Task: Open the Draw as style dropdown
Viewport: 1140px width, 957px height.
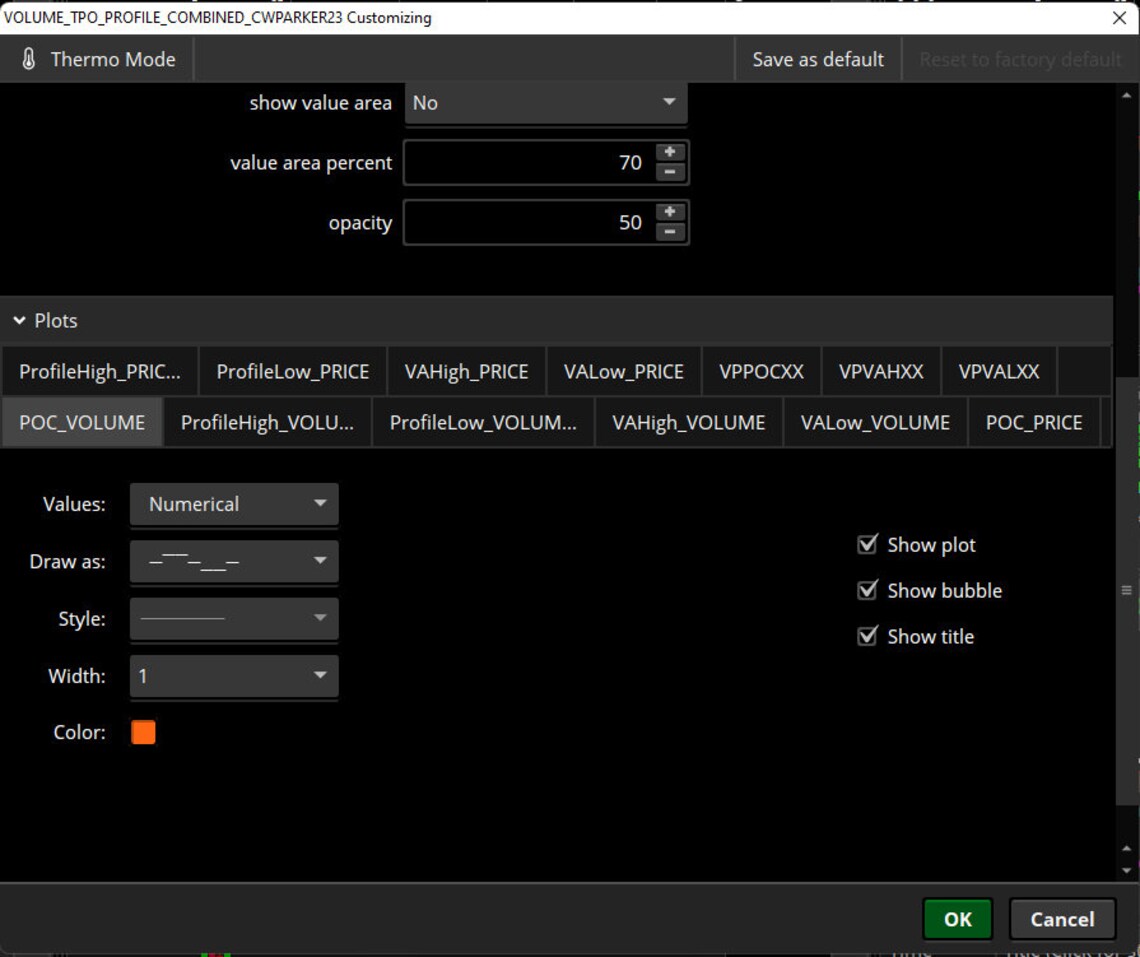Action: point(233,561)
